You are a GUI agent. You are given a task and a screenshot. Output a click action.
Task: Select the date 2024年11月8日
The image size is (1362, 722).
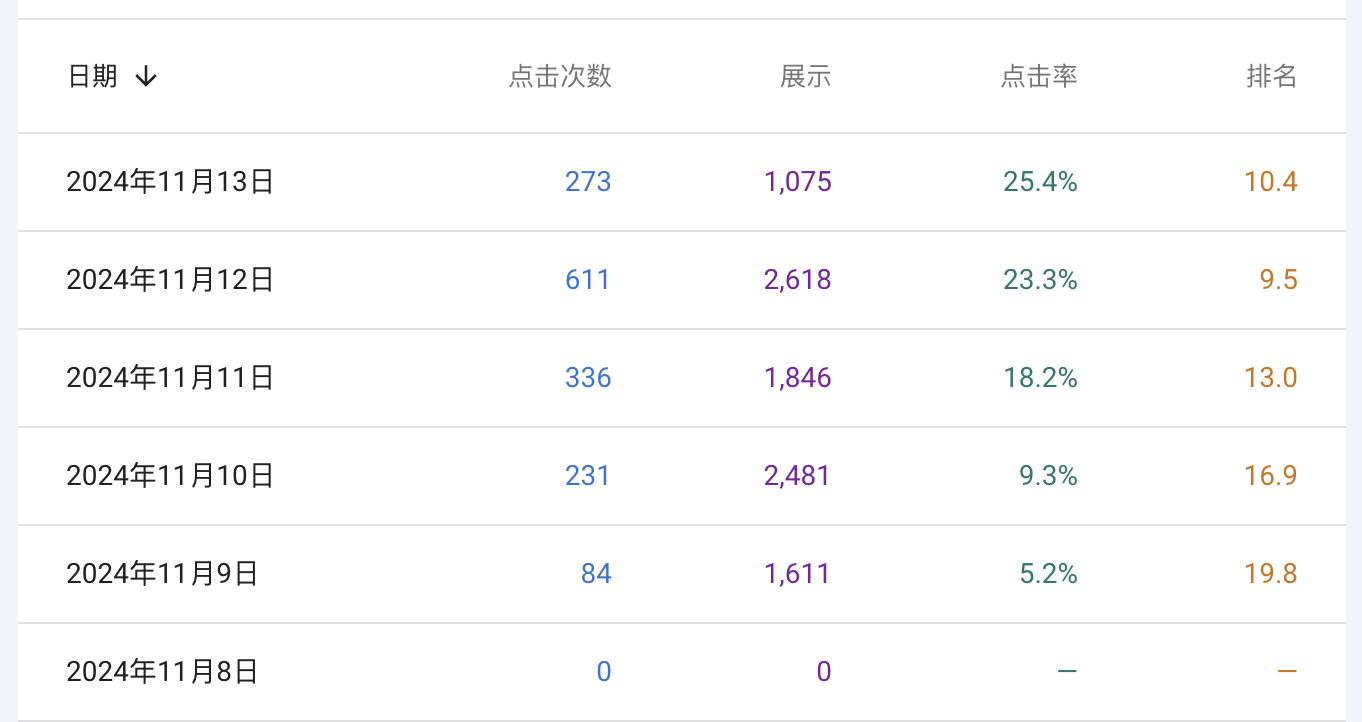point(162,672)
